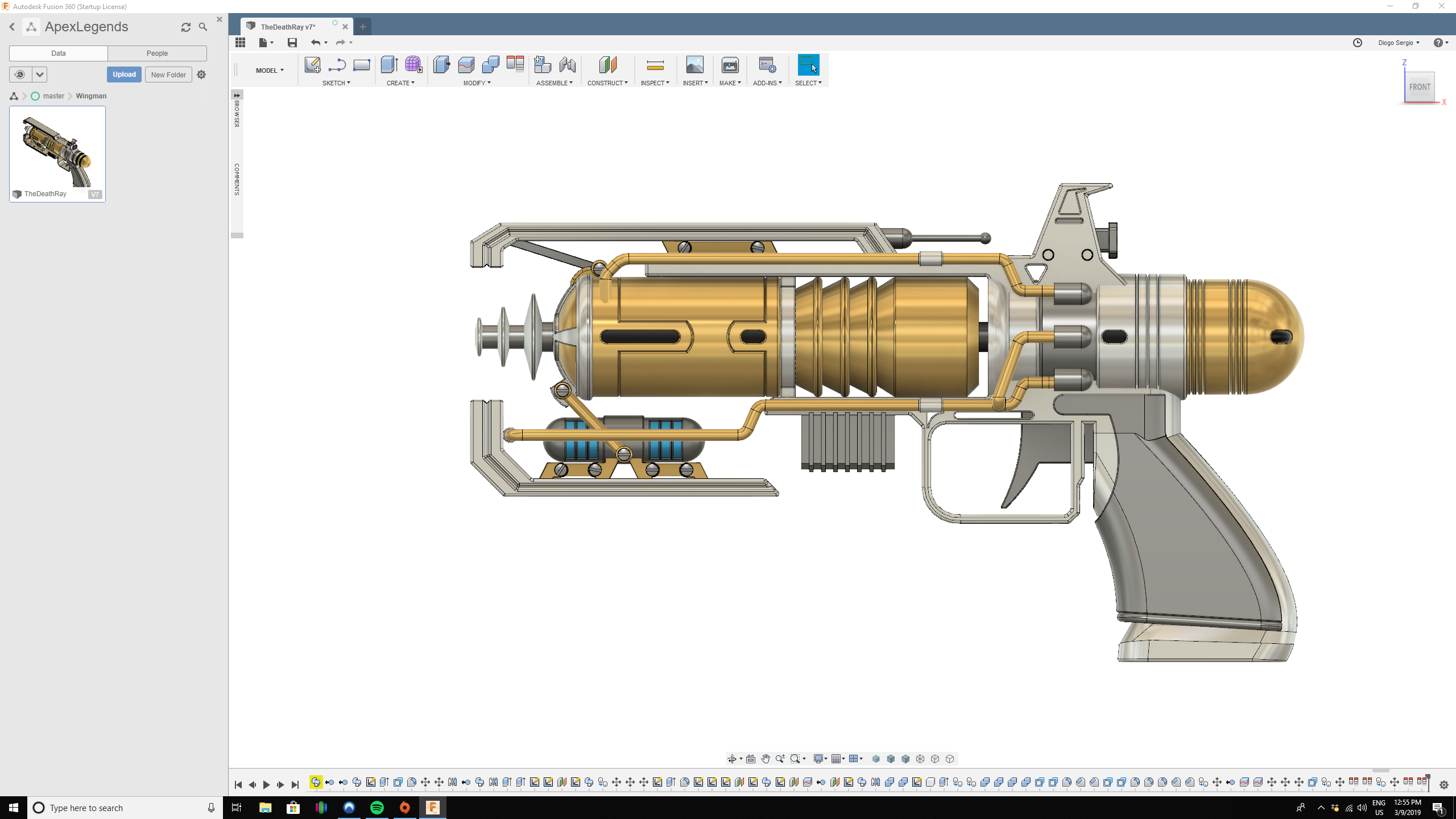The image size is (1456, 819).
Task: Click the Zoom magnifier with plus-minus
Action: click(780, 759)
